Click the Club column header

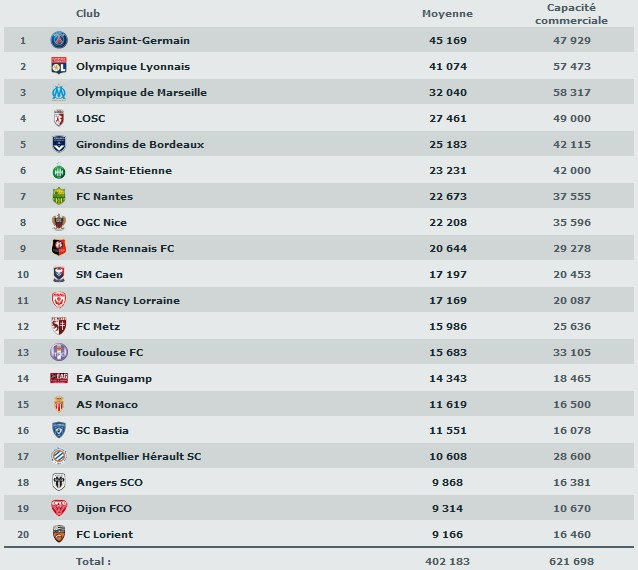(x=87, y=14)
